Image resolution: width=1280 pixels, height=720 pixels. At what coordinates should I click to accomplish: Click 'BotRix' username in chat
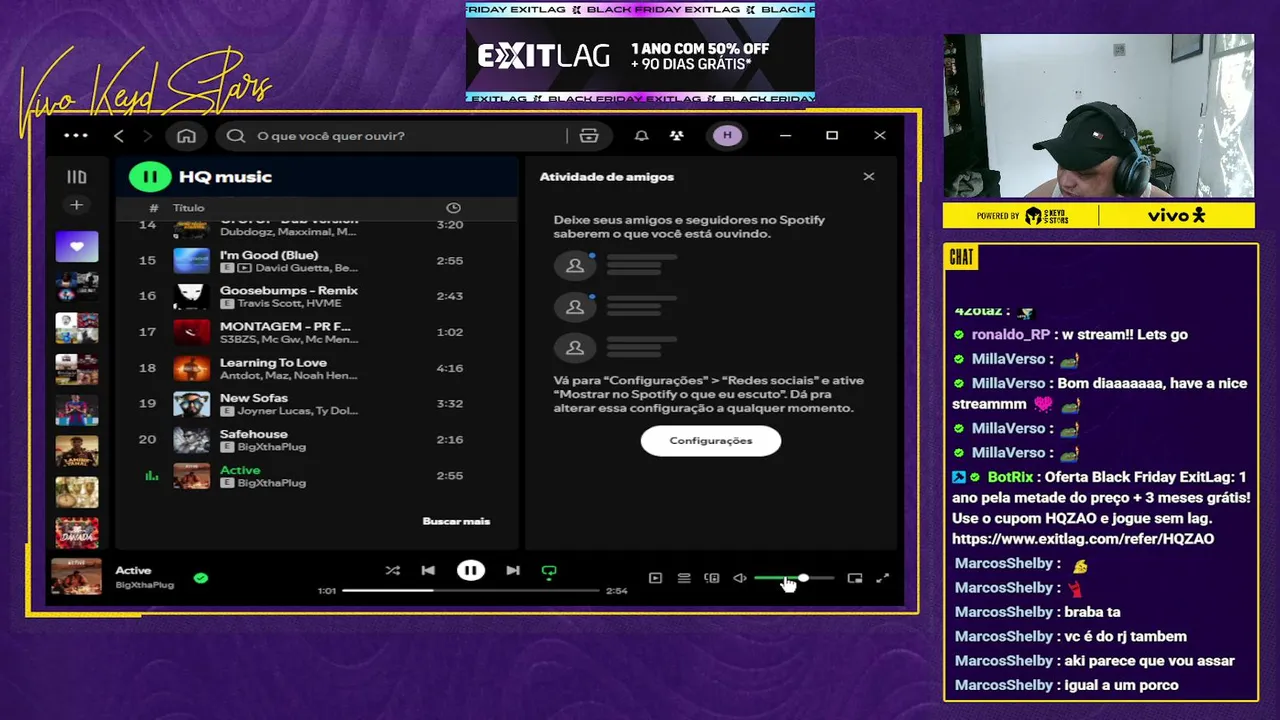1010,477
